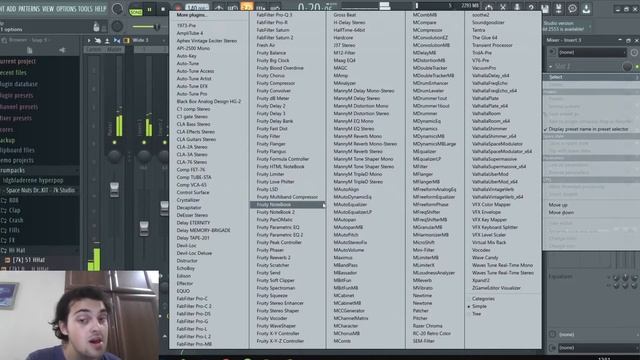Click the Slot 1 mix level knob

click(627, 67)
